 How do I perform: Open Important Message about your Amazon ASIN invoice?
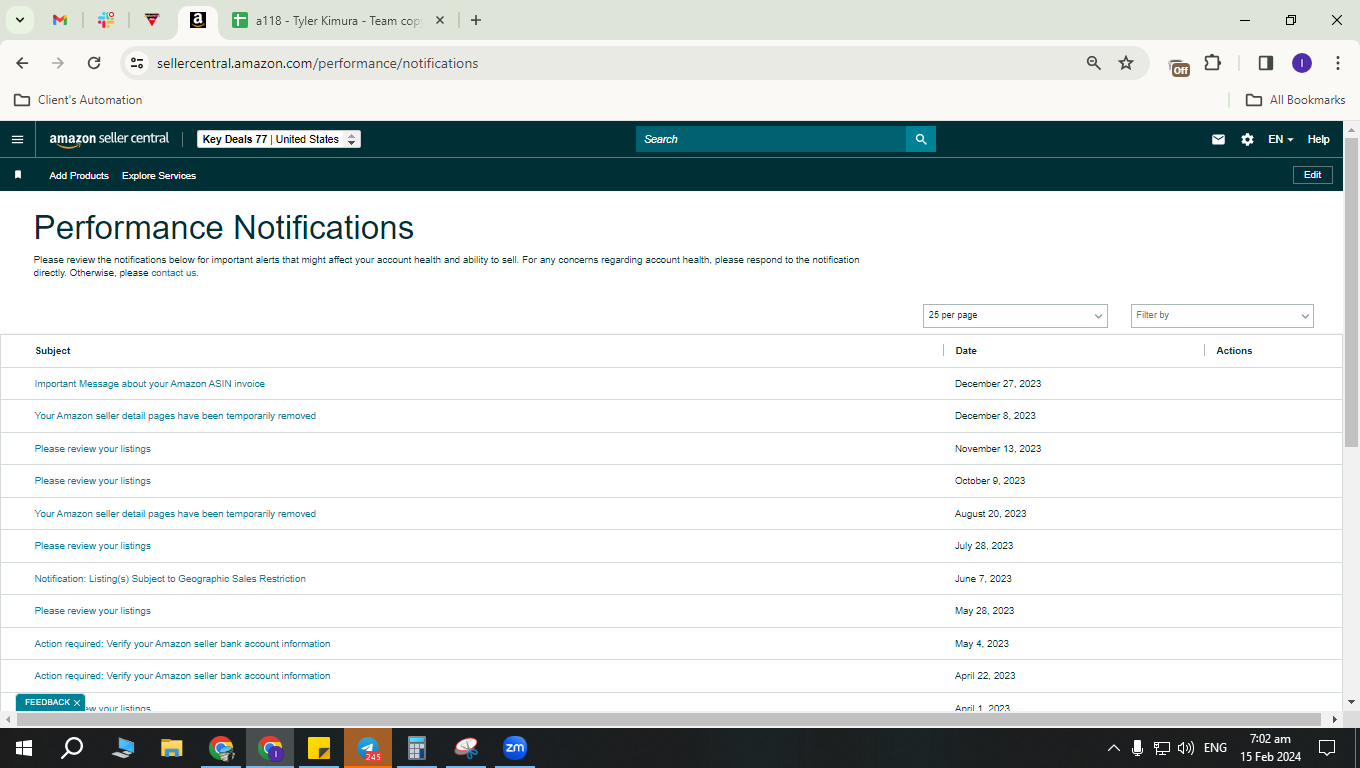tap(150, 384)
